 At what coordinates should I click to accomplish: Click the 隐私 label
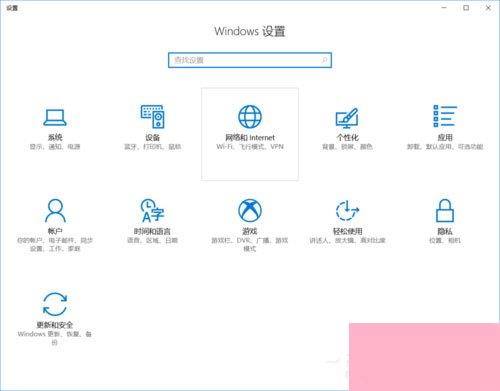coord(445,231)
